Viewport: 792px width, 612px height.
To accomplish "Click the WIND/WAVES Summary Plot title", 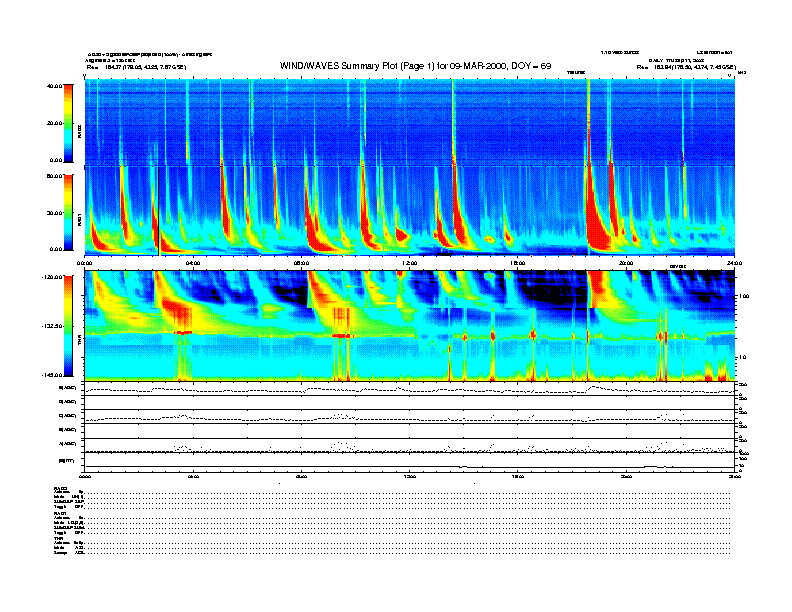I will click(415, 66).
